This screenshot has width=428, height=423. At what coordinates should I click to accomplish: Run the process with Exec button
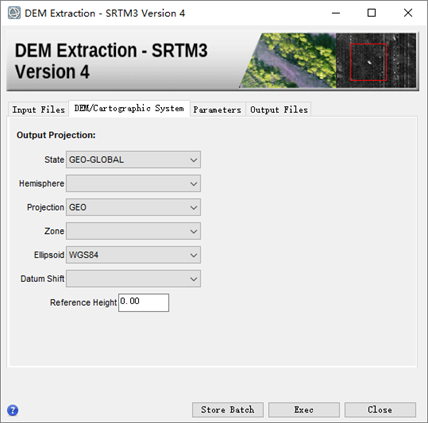tap(304, 410)
